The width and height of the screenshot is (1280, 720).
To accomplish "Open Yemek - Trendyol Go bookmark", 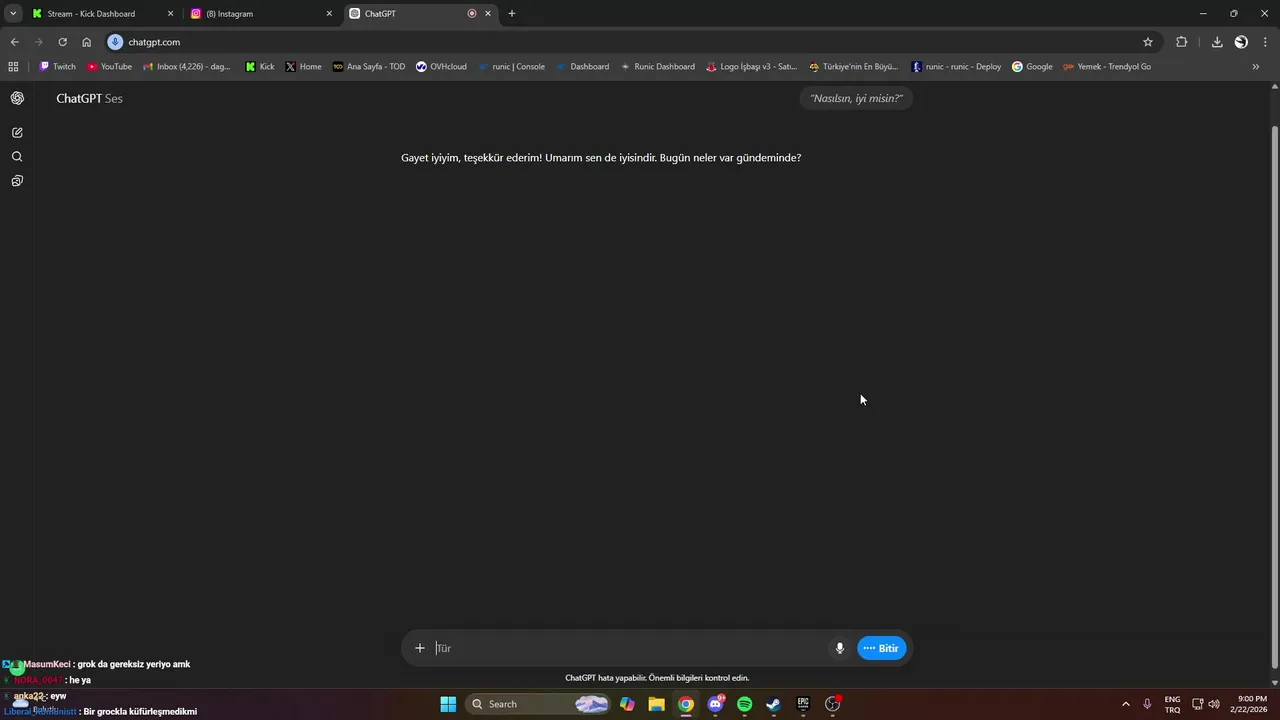I will [1107, 67].
